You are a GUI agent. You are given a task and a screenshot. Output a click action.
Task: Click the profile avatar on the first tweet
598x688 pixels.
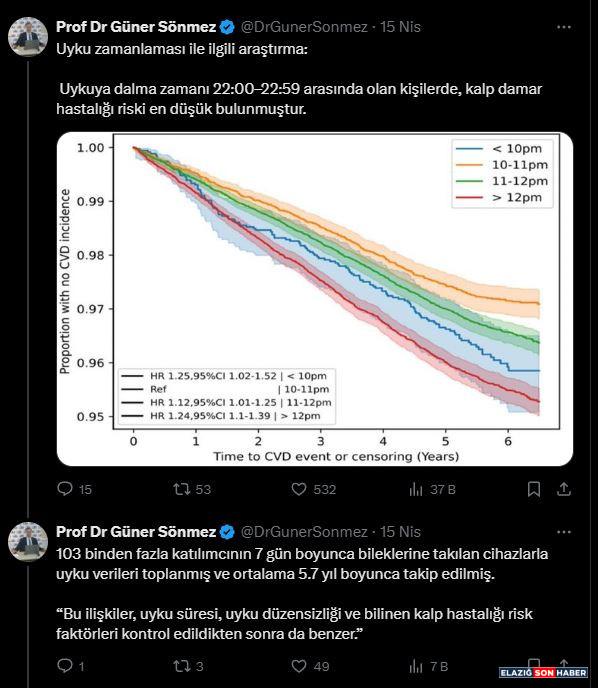[x=28, y=37]
